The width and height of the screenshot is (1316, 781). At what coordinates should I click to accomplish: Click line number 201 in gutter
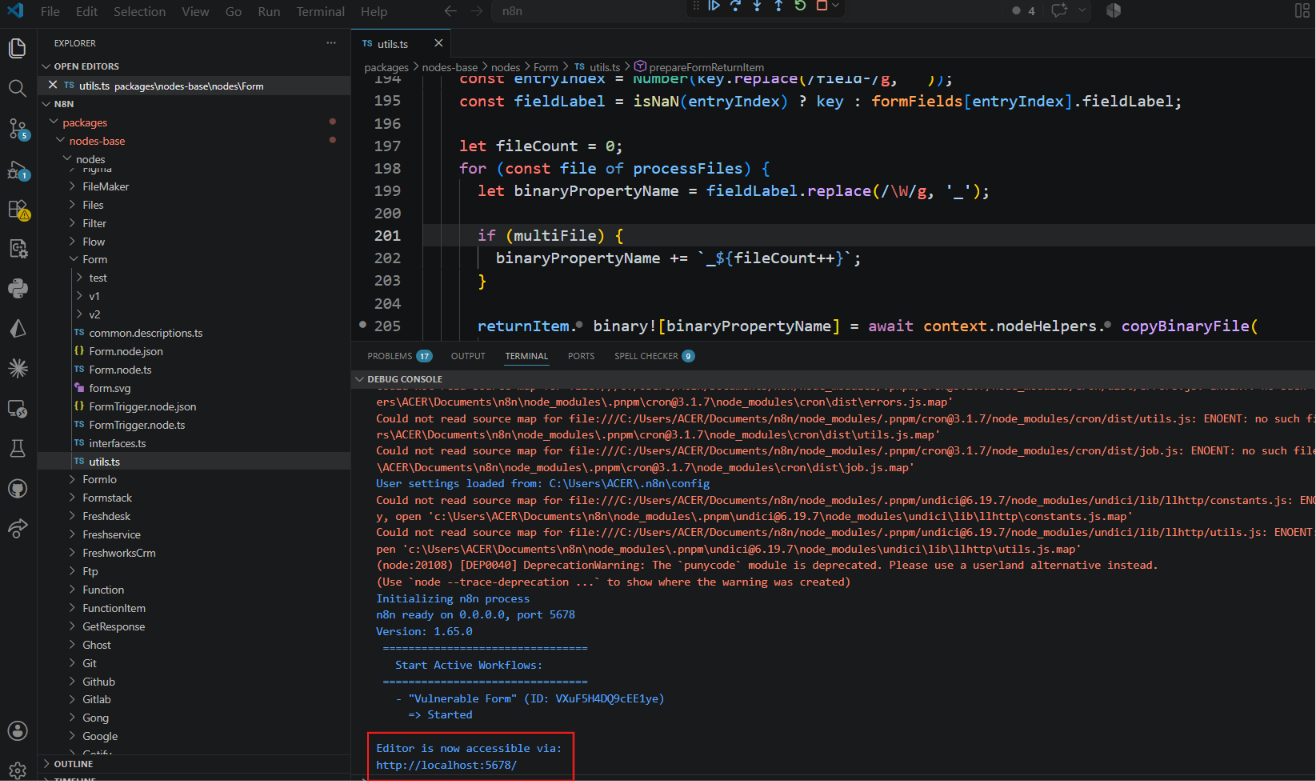click(387, 236)
